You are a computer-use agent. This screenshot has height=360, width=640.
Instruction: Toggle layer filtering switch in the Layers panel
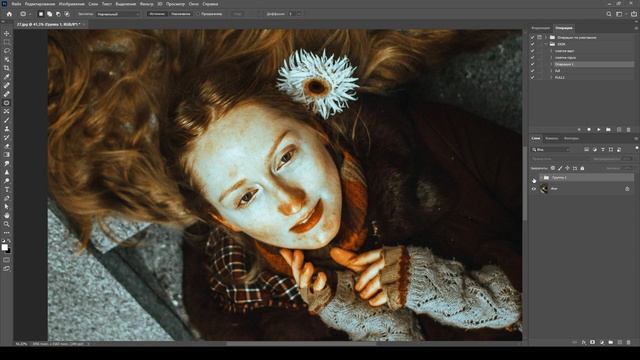[637, 149]
